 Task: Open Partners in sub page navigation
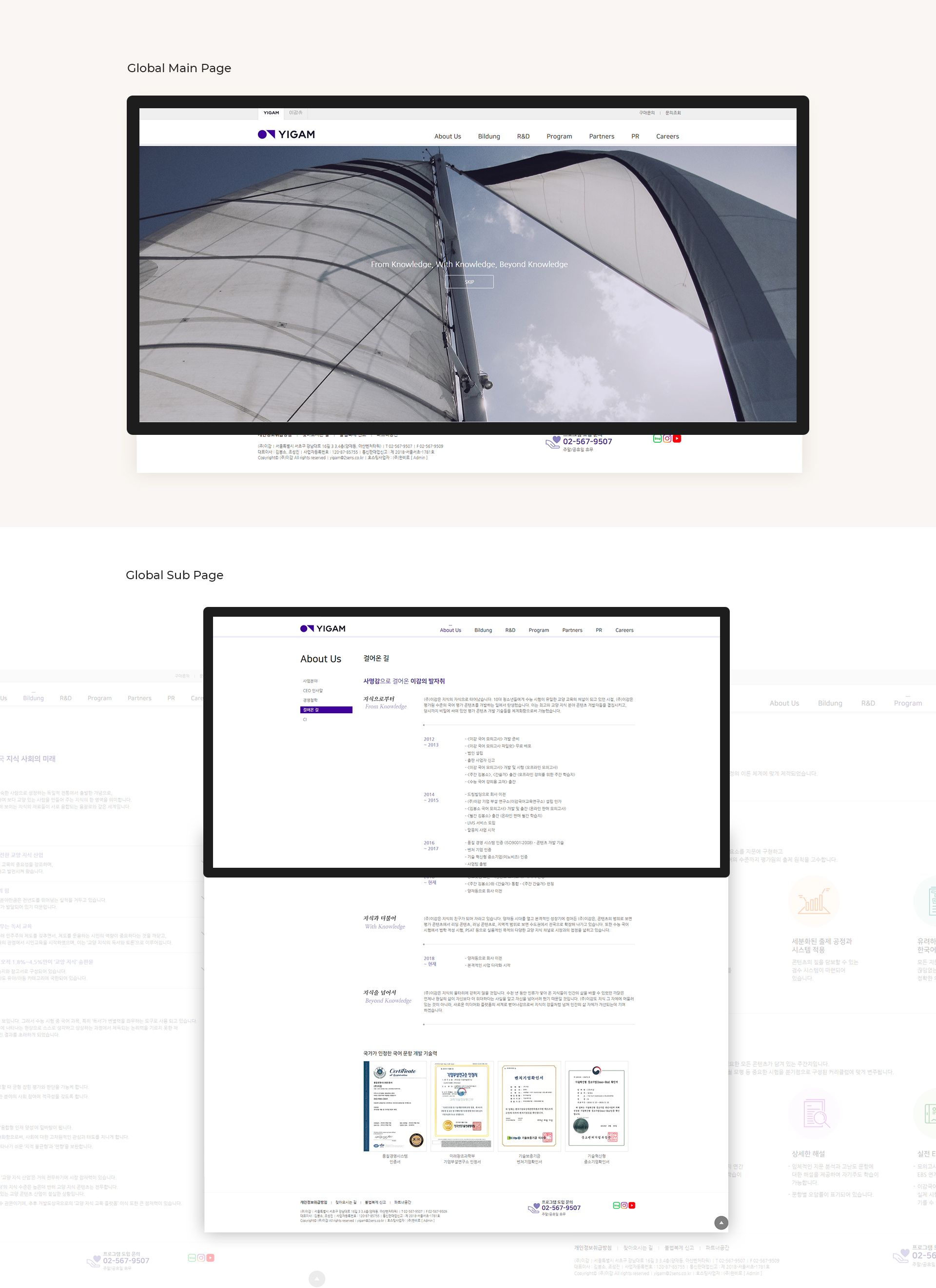pyautogui.click(x=572, y=630)
